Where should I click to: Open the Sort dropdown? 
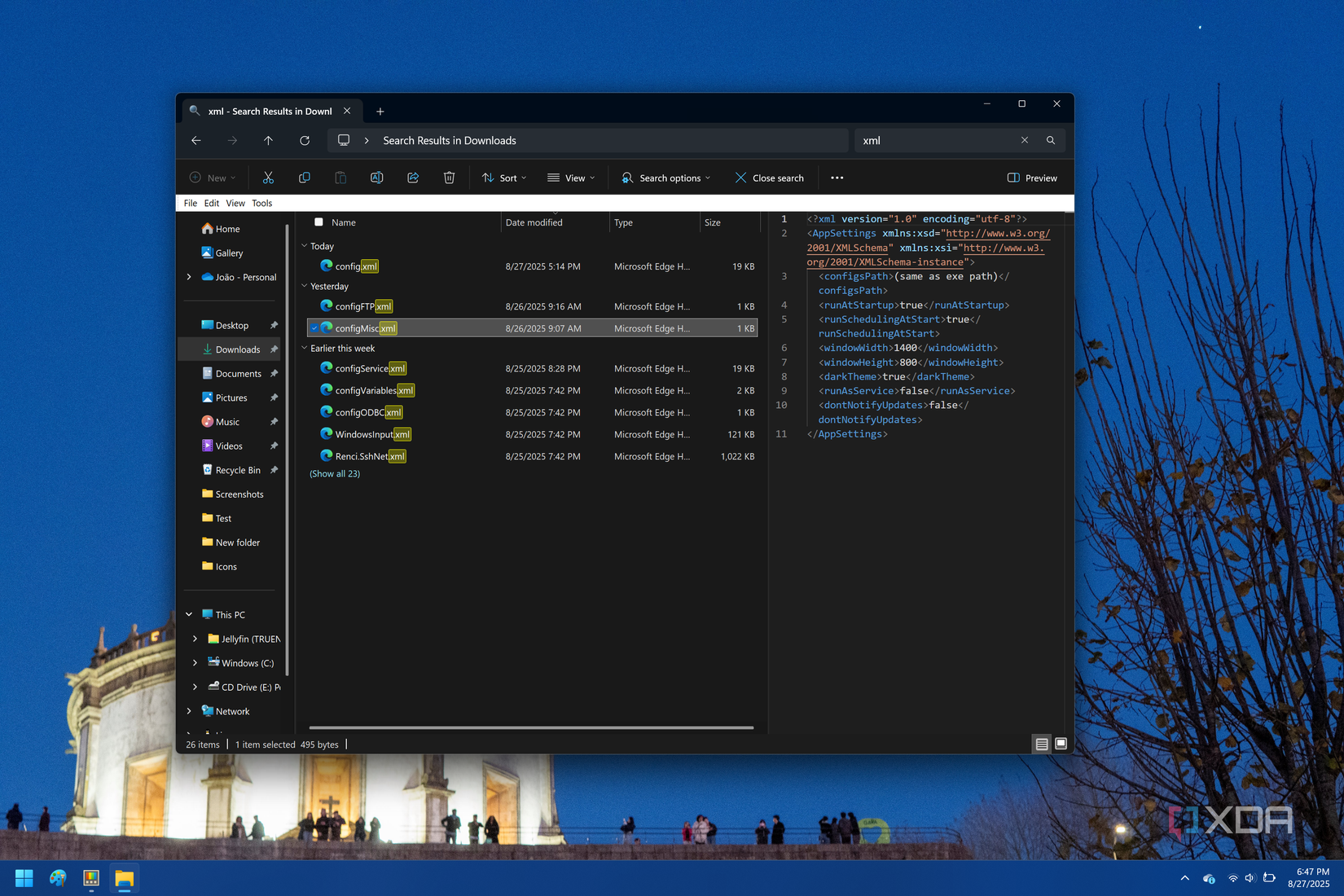point(503,178)
